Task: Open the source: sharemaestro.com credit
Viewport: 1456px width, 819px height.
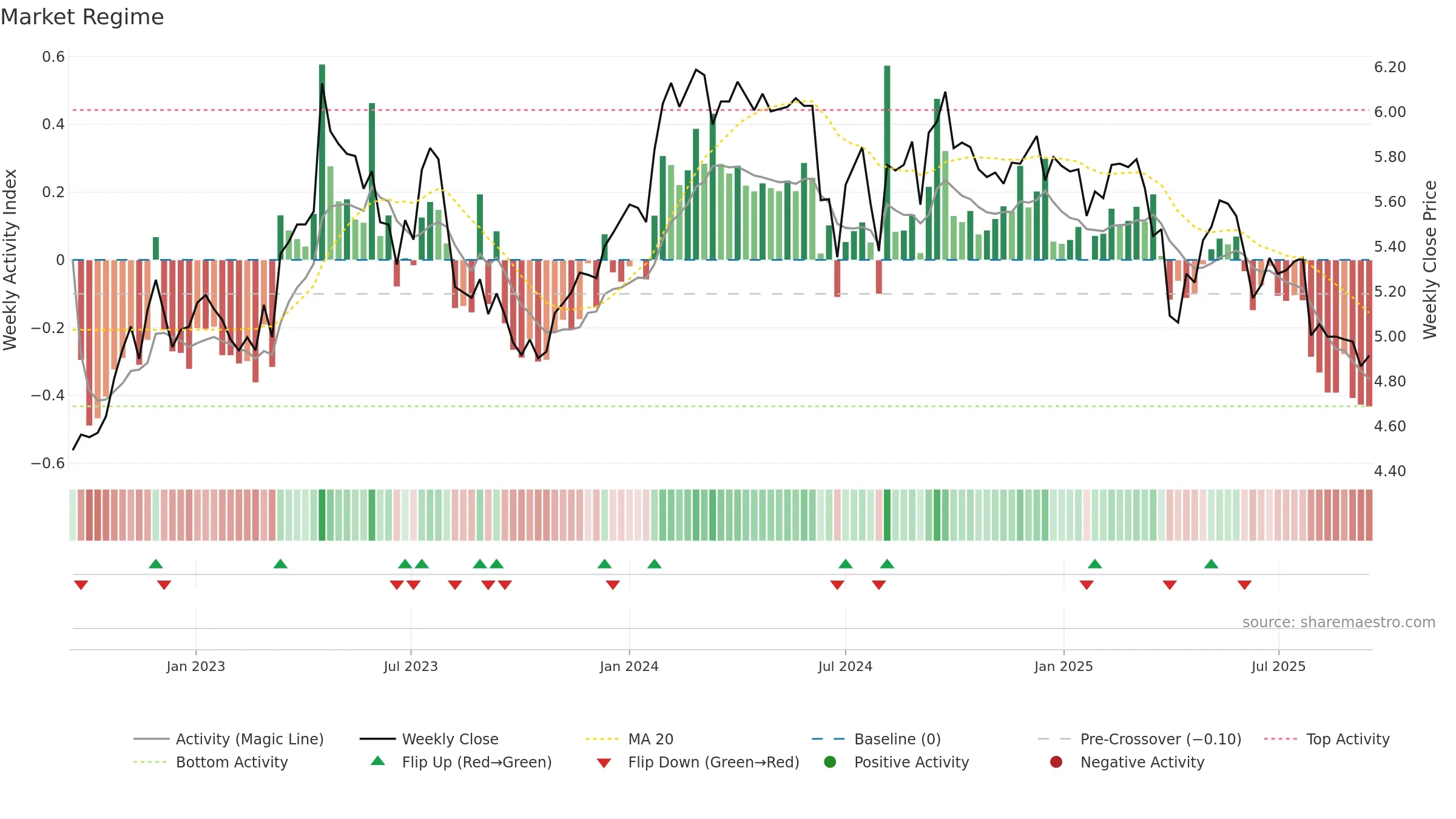Action: point(1339,622)
